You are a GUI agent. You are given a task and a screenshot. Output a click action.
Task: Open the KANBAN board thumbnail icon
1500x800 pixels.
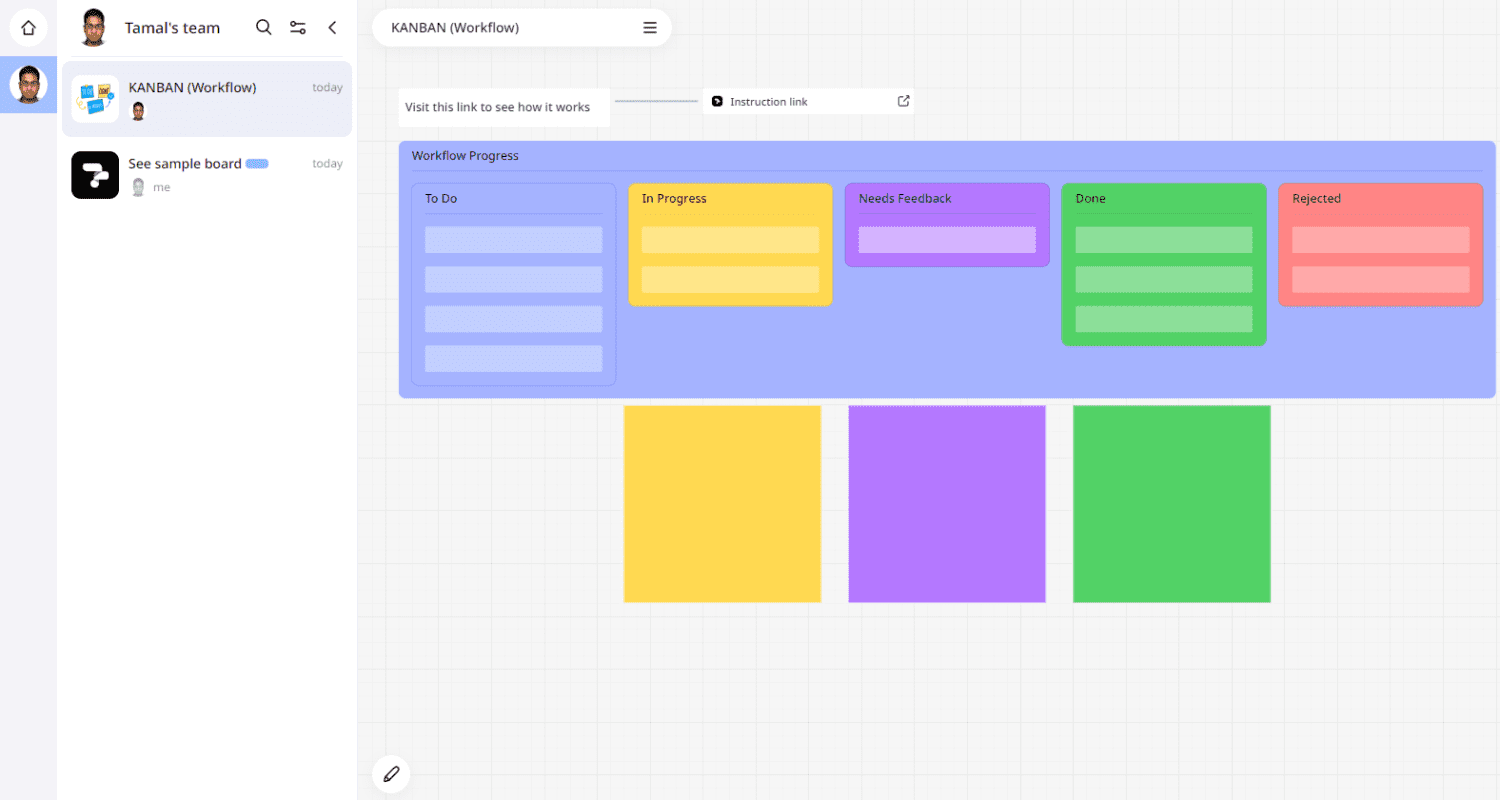[94, 98]
